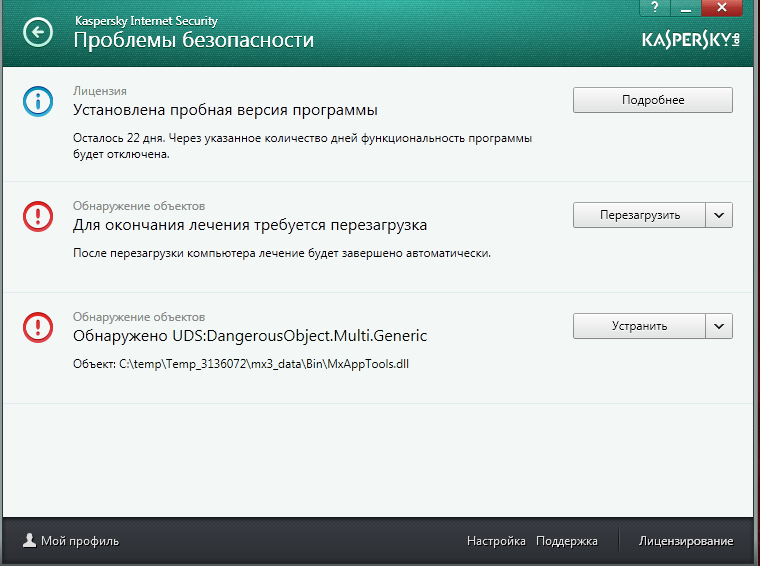Image resolution: width=760 pixels, height=566 pixels.
Task: Click the Устранить button
Action: 639,326
